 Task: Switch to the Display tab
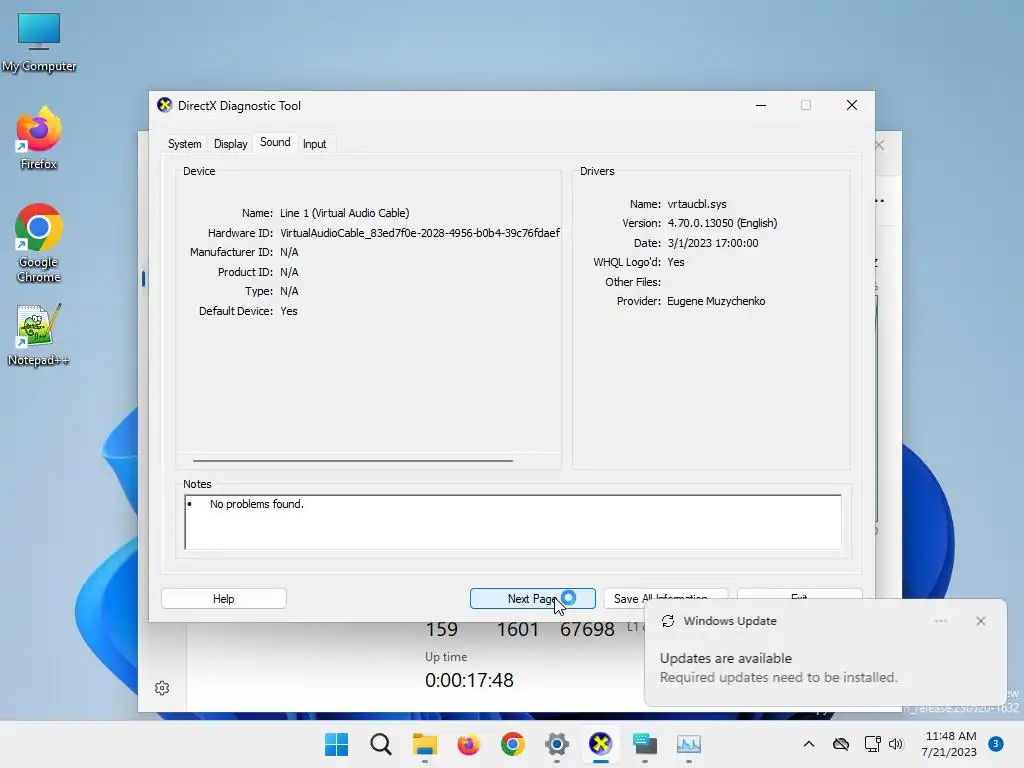[231, 144]
